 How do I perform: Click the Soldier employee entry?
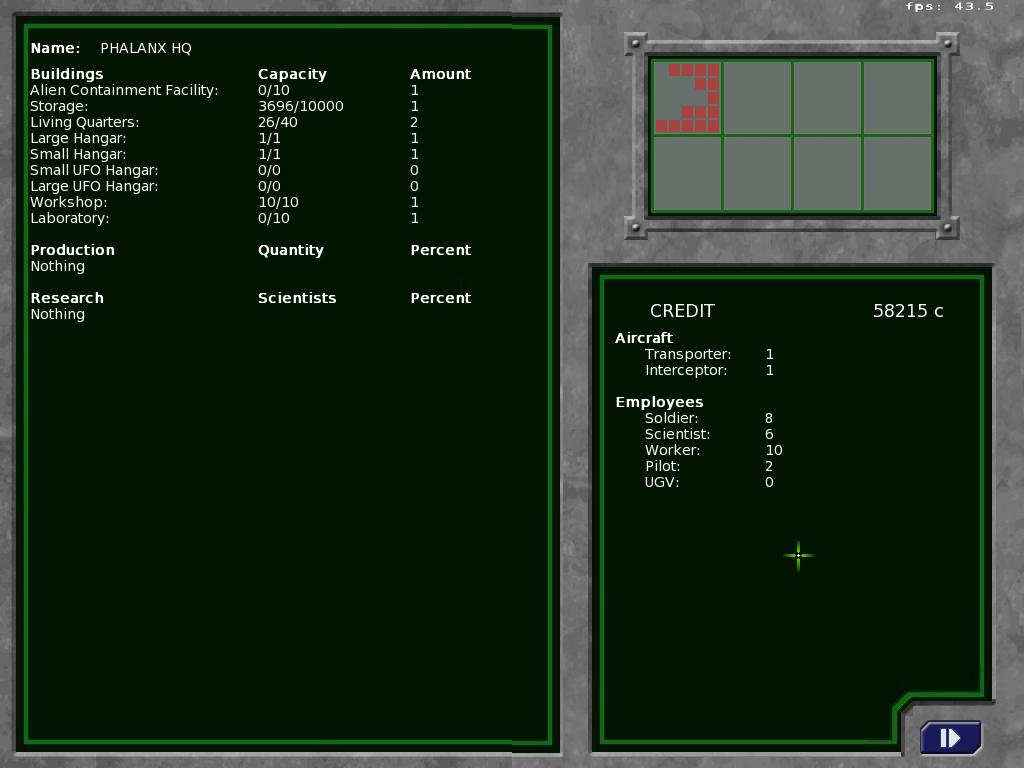pyautogui.click(x=671, y=418)
